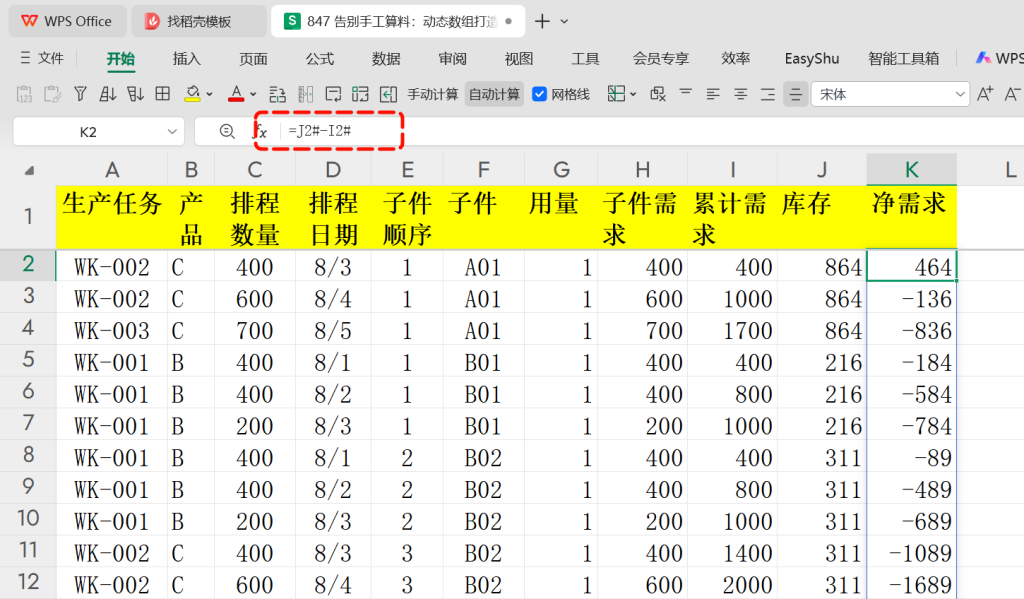Click header cell 净需求

[912, 218]
